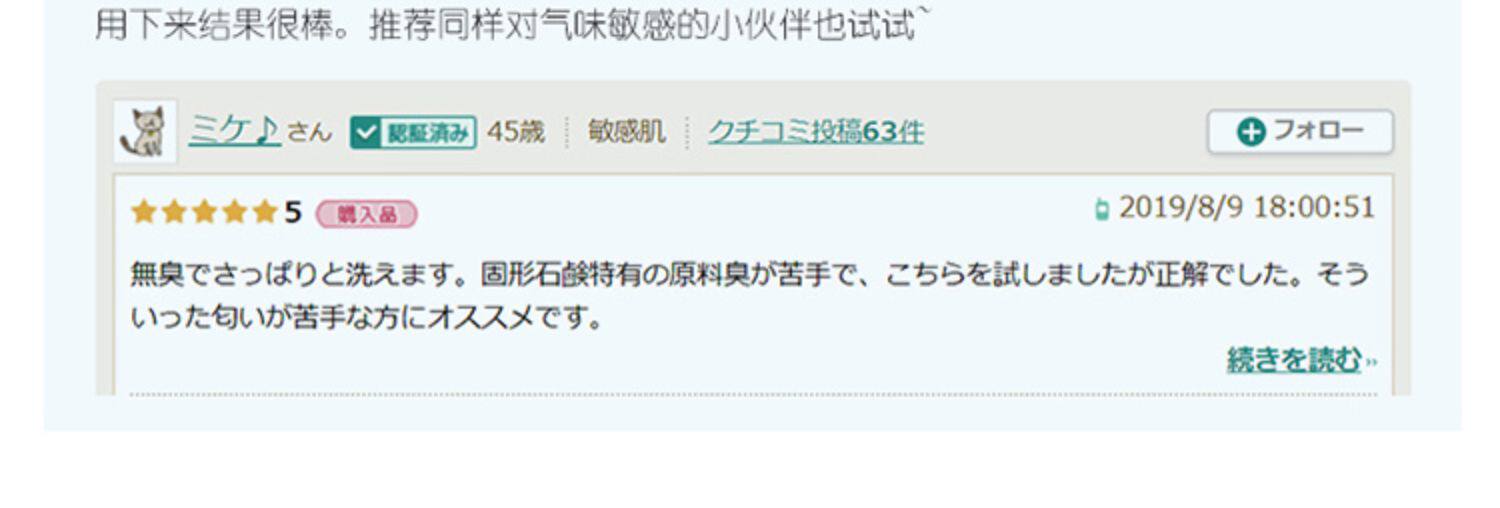Screen dimensions: 1500x508
Task: Open the cat avatar profile picture
Action: point(145,131)
